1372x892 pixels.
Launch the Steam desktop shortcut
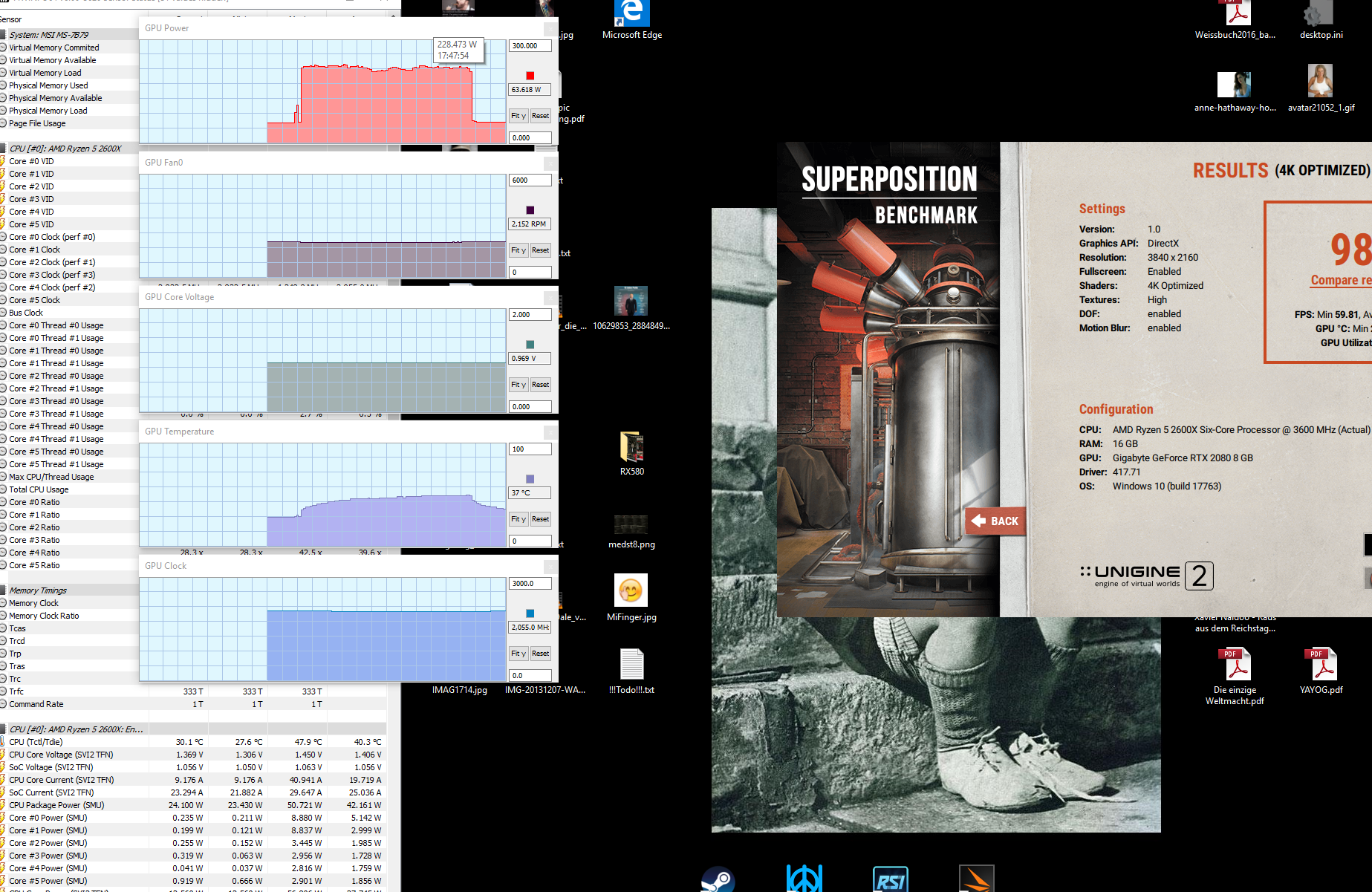click(718, 879)
